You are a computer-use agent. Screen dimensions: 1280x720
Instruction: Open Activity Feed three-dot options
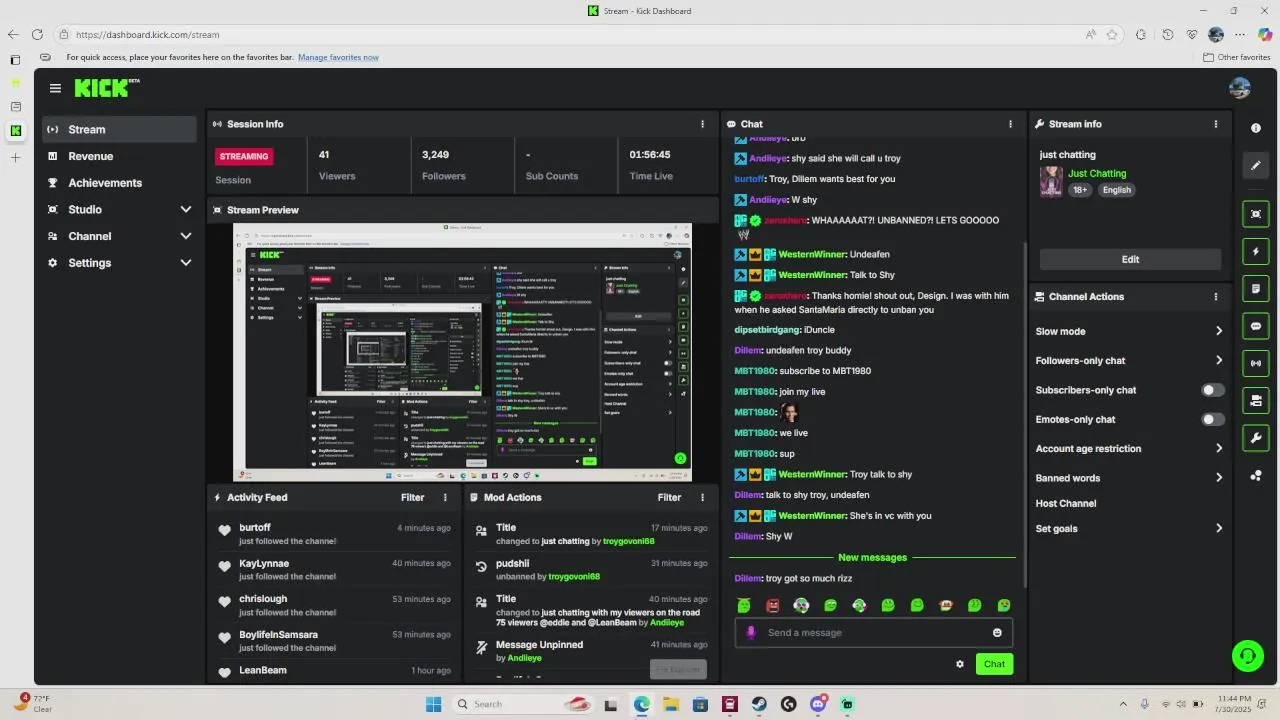coord(445,497)
